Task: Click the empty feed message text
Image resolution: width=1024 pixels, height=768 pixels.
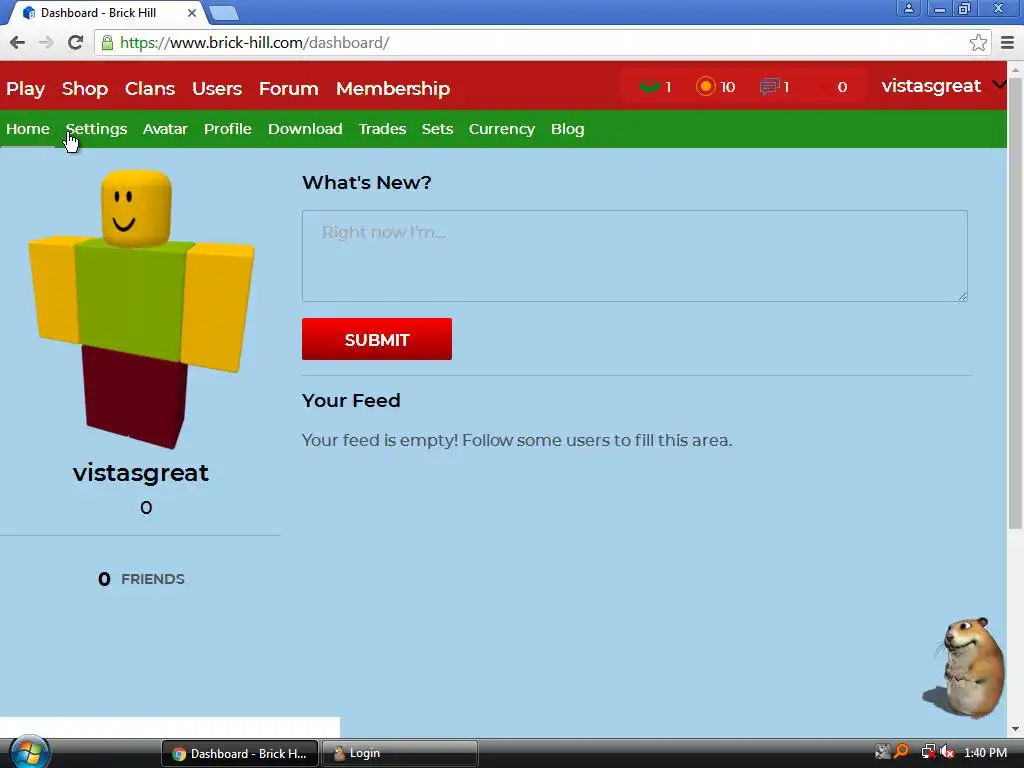Action: coord(517,440)
